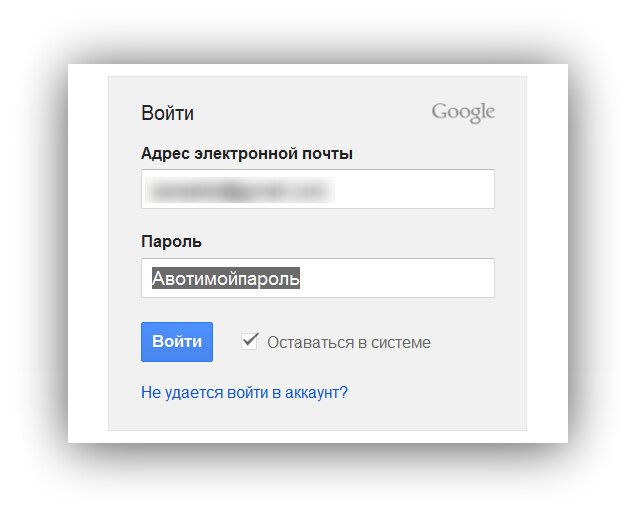Click the blue "Войти" button

[177, 341]
